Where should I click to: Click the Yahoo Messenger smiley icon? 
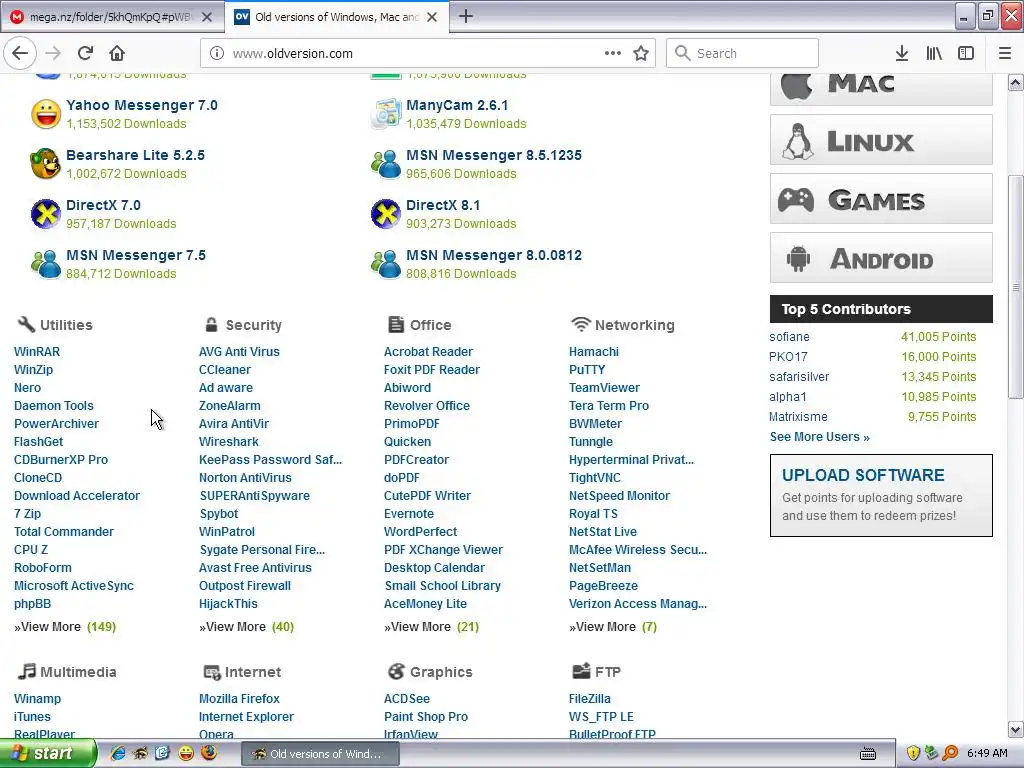(x=46, y=114)
